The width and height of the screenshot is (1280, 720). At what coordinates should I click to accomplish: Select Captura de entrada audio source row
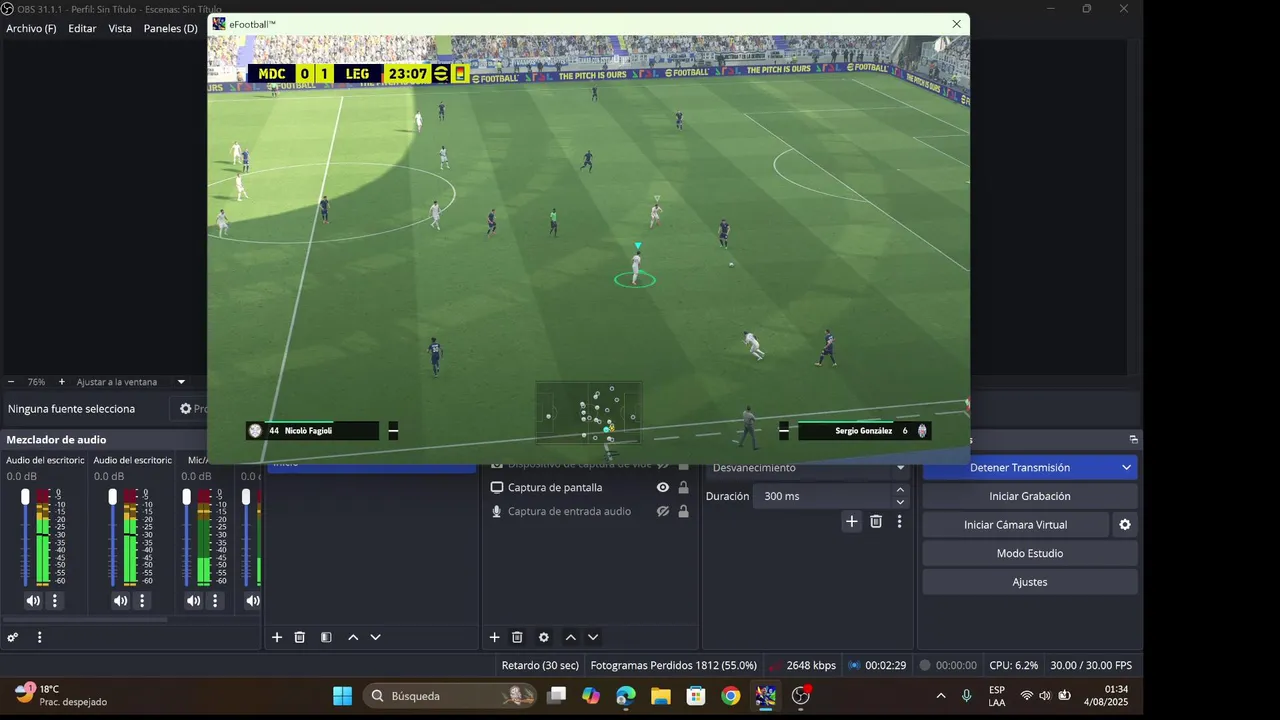(589, 511)
